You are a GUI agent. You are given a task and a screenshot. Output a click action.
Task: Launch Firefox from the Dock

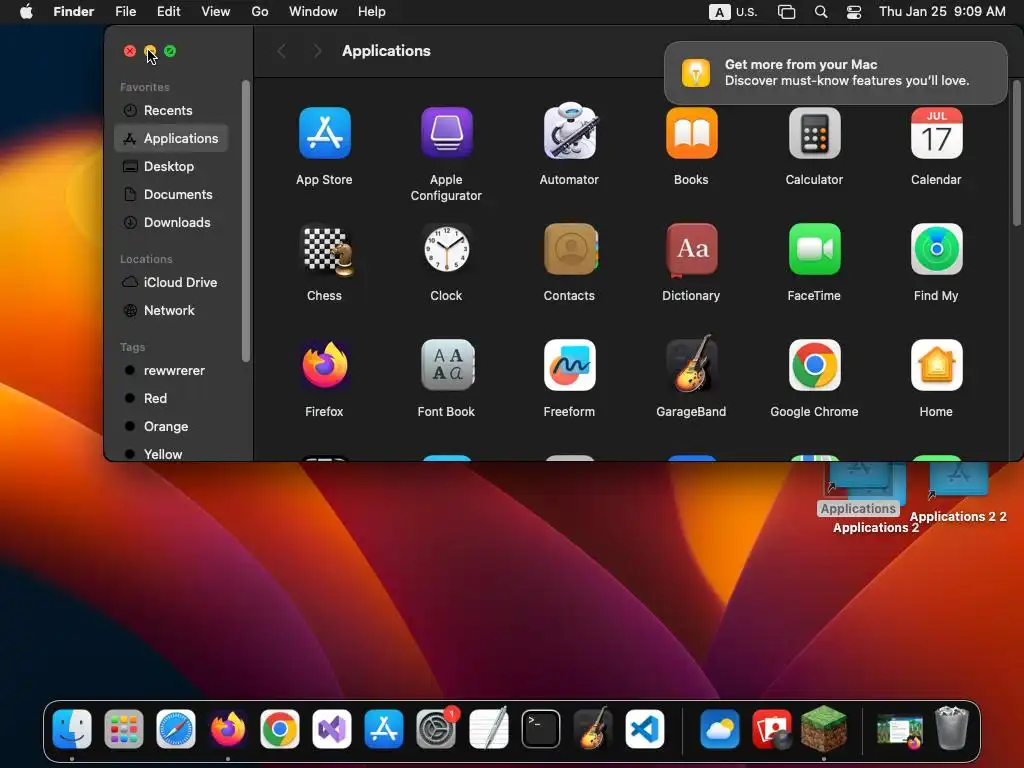coord(228,729)
